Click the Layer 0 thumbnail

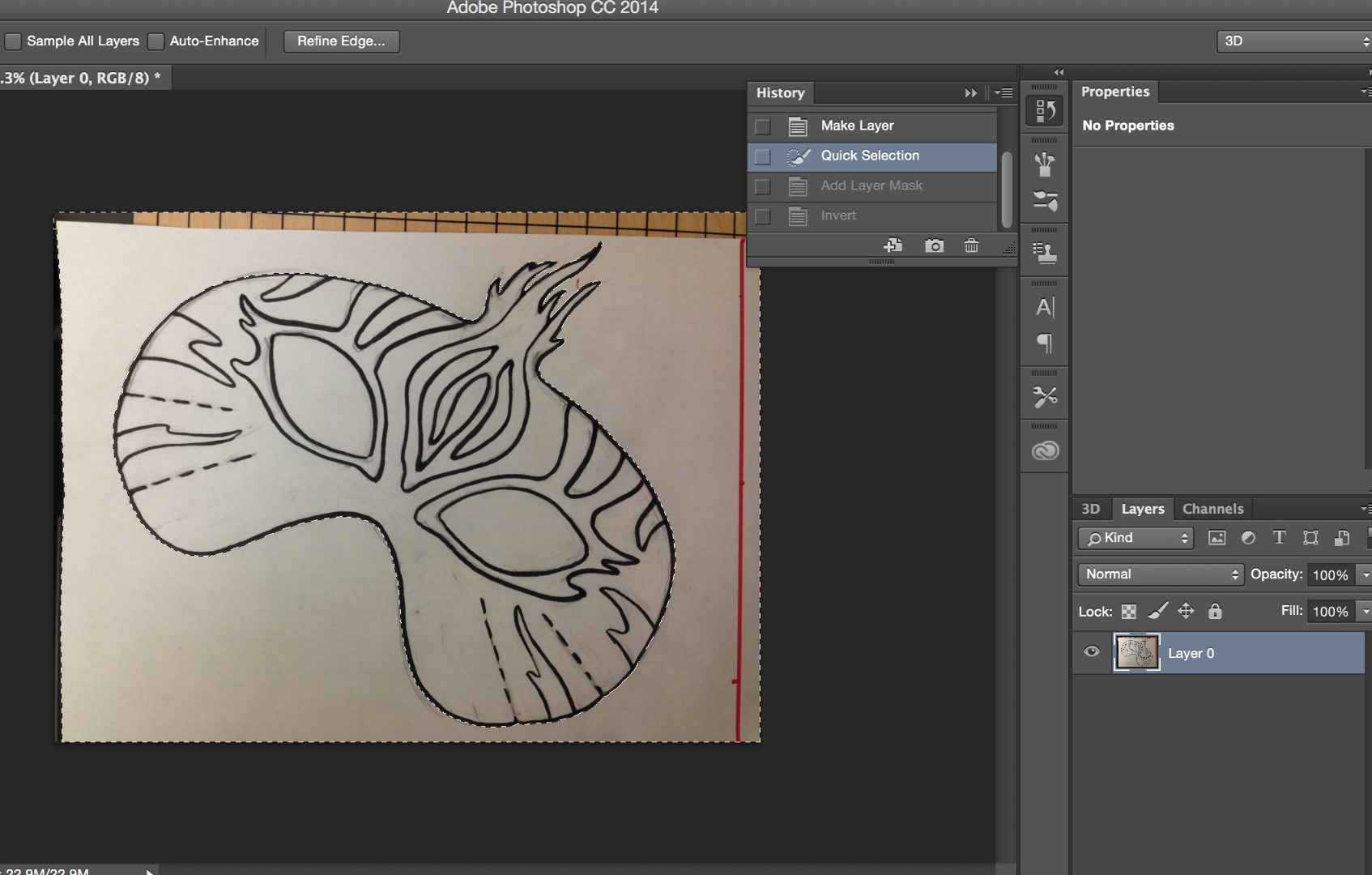coord(1137,652)
